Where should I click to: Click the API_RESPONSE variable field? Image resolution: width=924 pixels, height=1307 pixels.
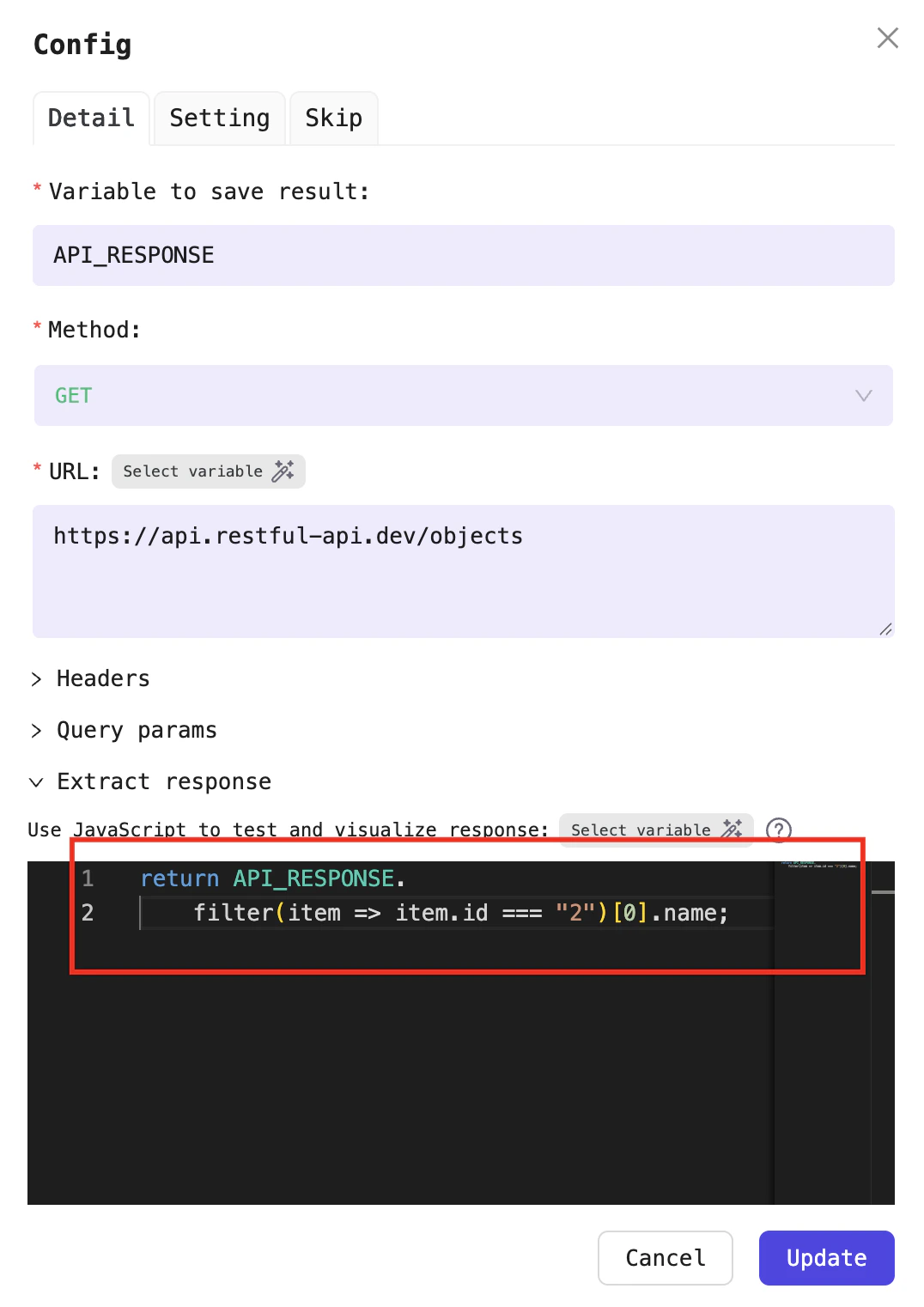click(x=463, y=255)
